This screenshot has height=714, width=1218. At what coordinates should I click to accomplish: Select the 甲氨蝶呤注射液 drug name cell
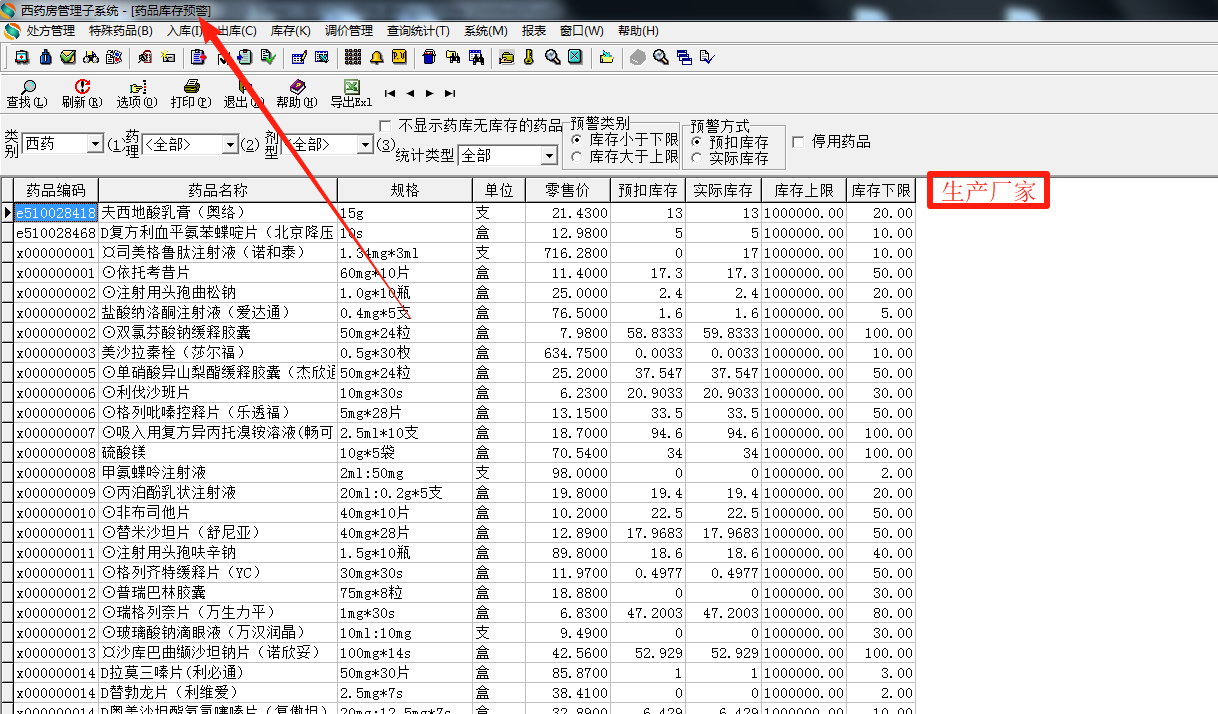tap(217, 473)
